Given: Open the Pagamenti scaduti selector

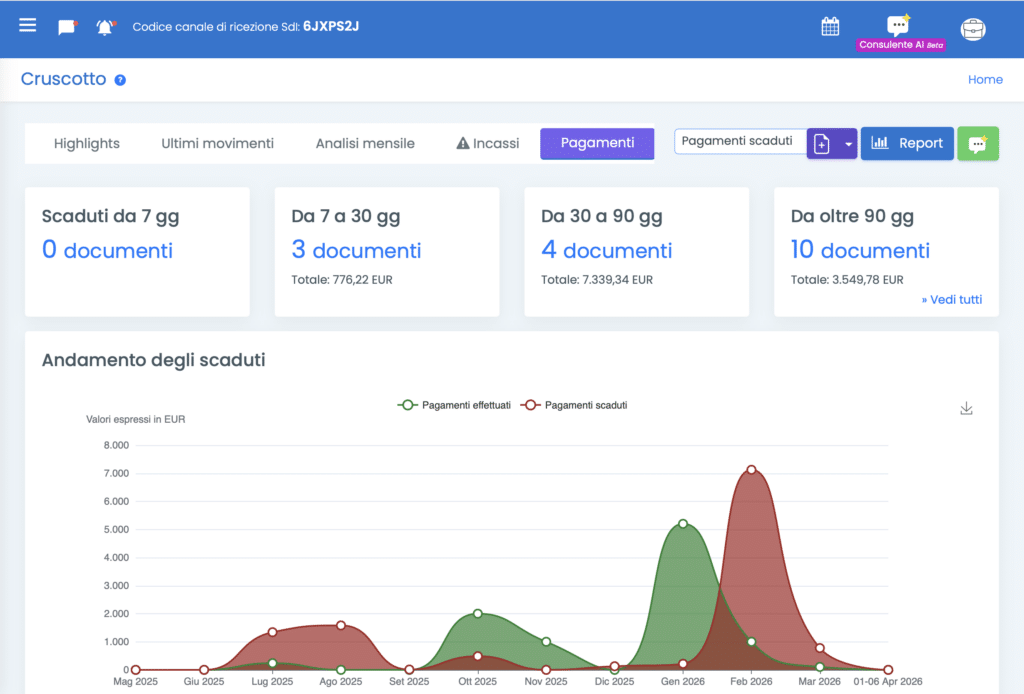Looking at the screenshot, I should tap(739, 142).
